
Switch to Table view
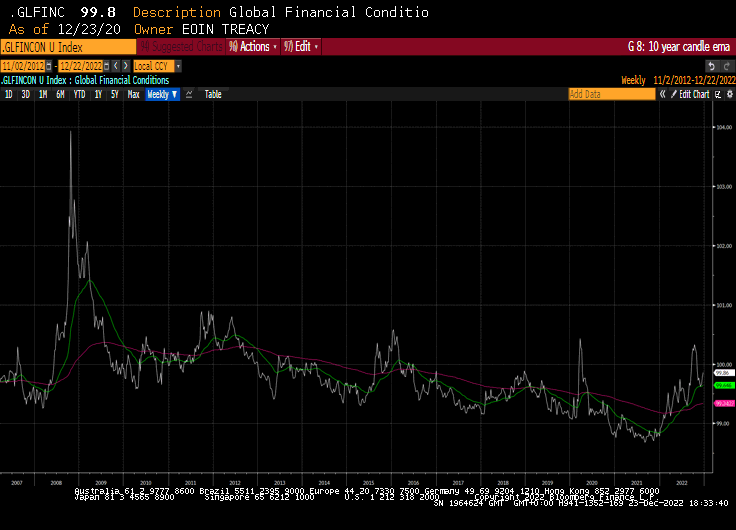click(213, 94)
